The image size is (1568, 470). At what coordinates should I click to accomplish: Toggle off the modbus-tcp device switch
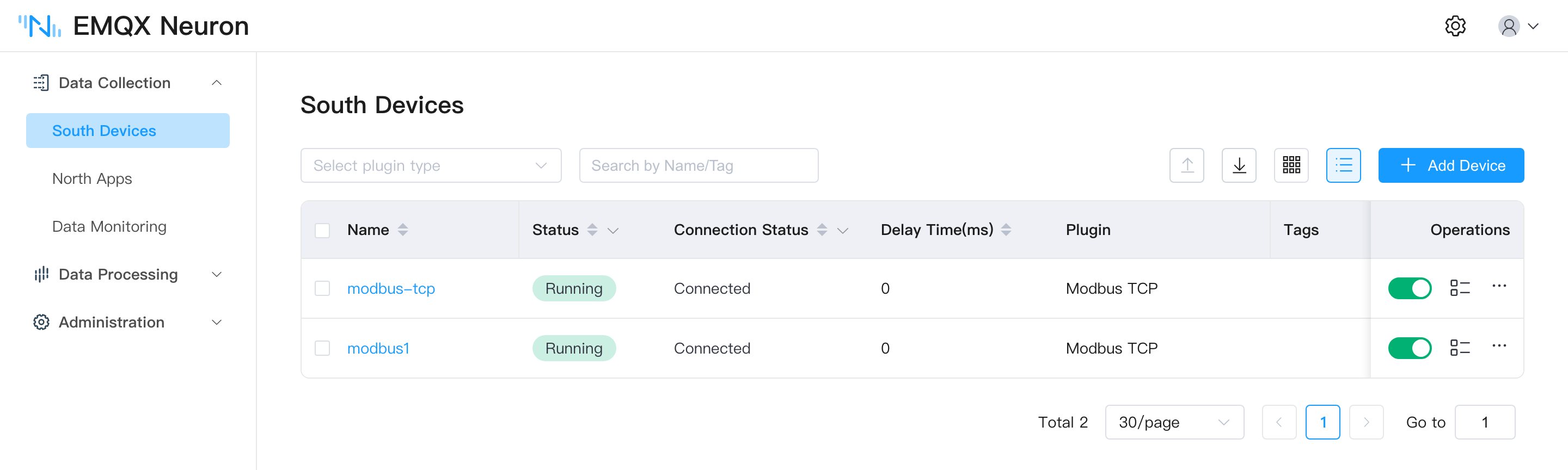[x=1409, y=288]
